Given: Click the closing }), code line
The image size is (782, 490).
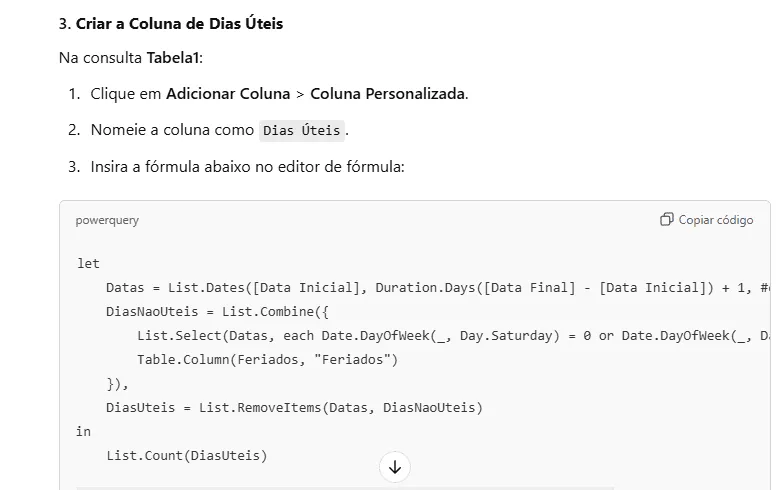Looking at the screenshot, I should (x=117, y=383).
